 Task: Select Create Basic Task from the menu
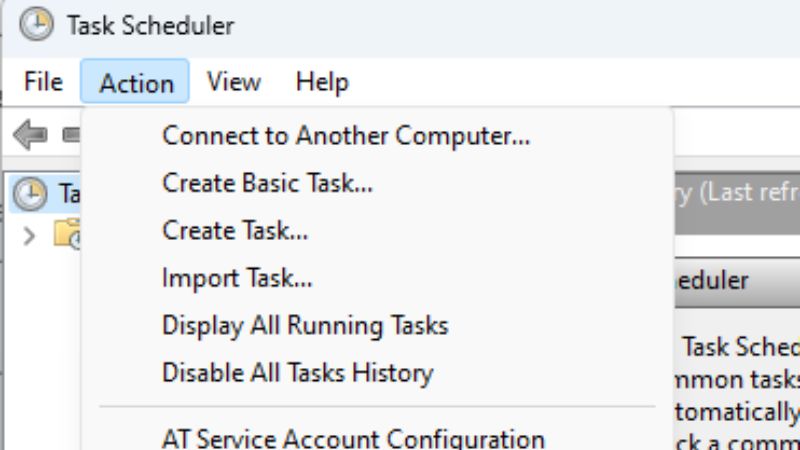(x=267, y=183)
